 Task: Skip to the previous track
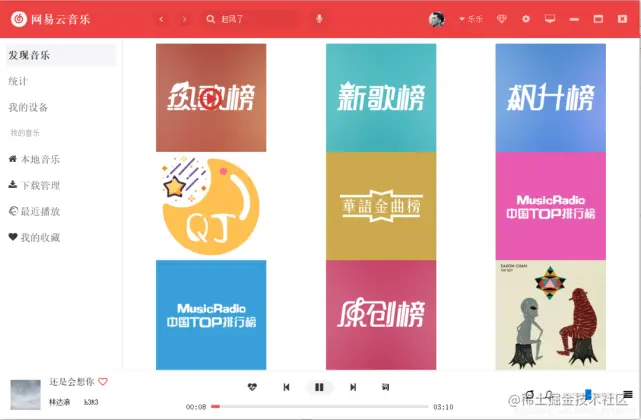[286, 387]
